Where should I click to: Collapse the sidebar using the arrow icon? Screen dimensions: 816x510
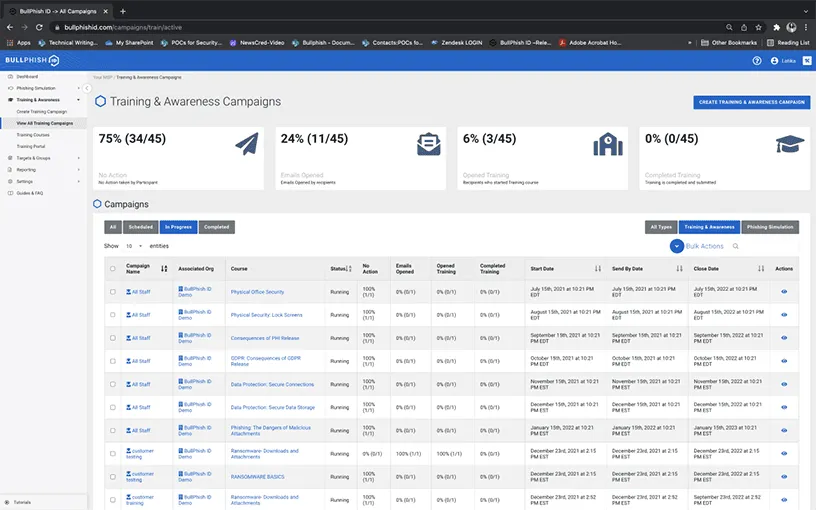coord(87,89)
